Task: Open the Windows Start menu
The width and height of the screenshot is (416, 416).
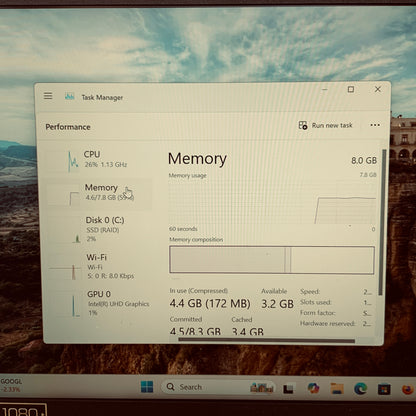Action: click(x=147, y=387)
